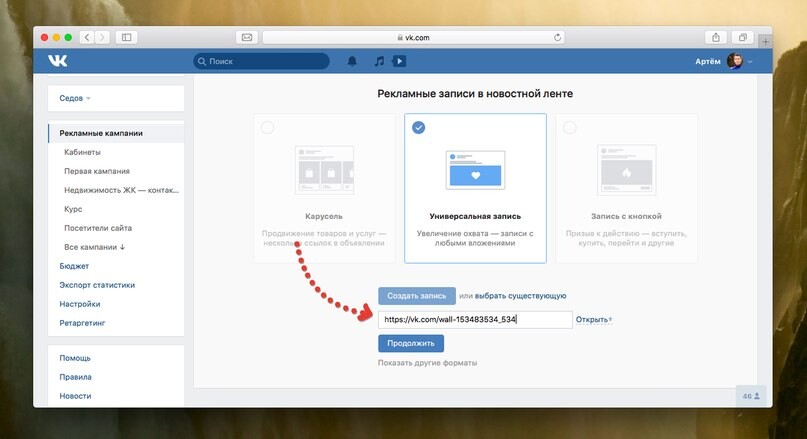Click the Запись с кнопкой thumbnail

tap(626, 170)
